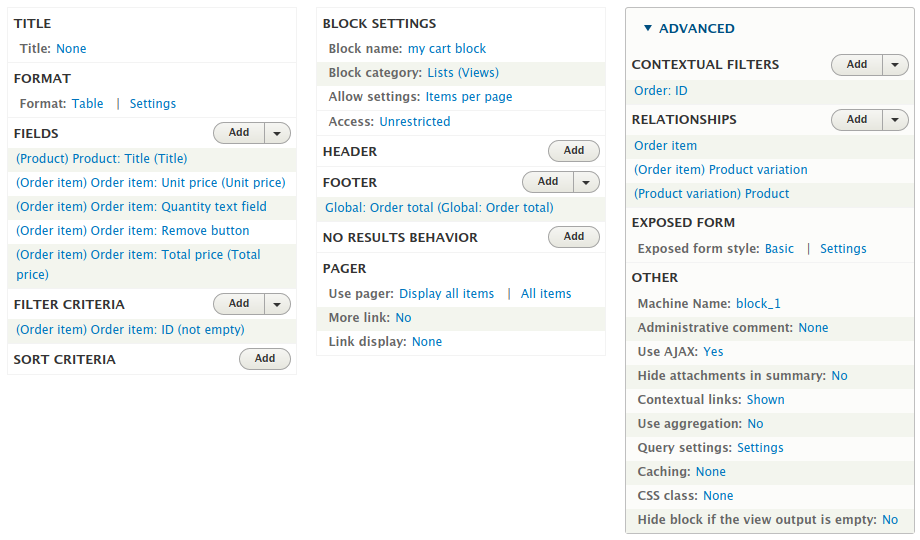This screenshot has width=920, height=540.
Task: Open the Fields Add dropdown arrow
Action: click(277, 133)
